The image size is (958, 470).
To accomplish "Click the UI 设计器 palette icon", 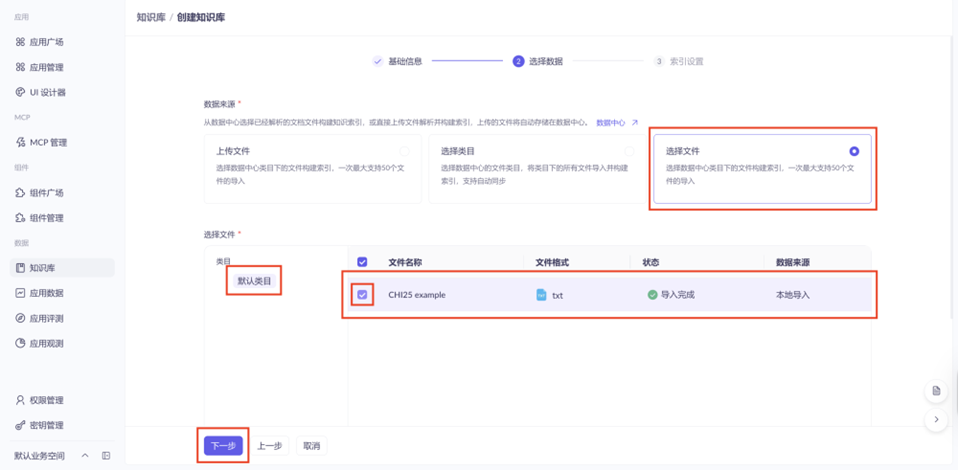I will [x=20, y=92].
